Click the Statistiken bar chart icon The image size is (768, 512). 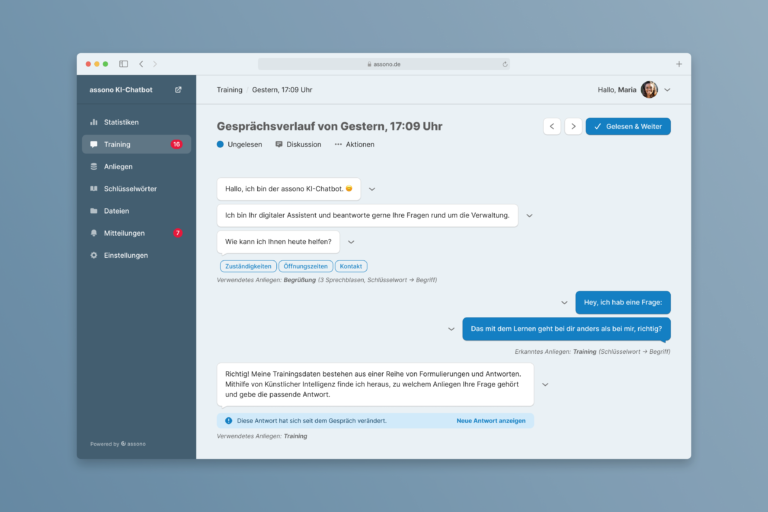click(94, 122)
